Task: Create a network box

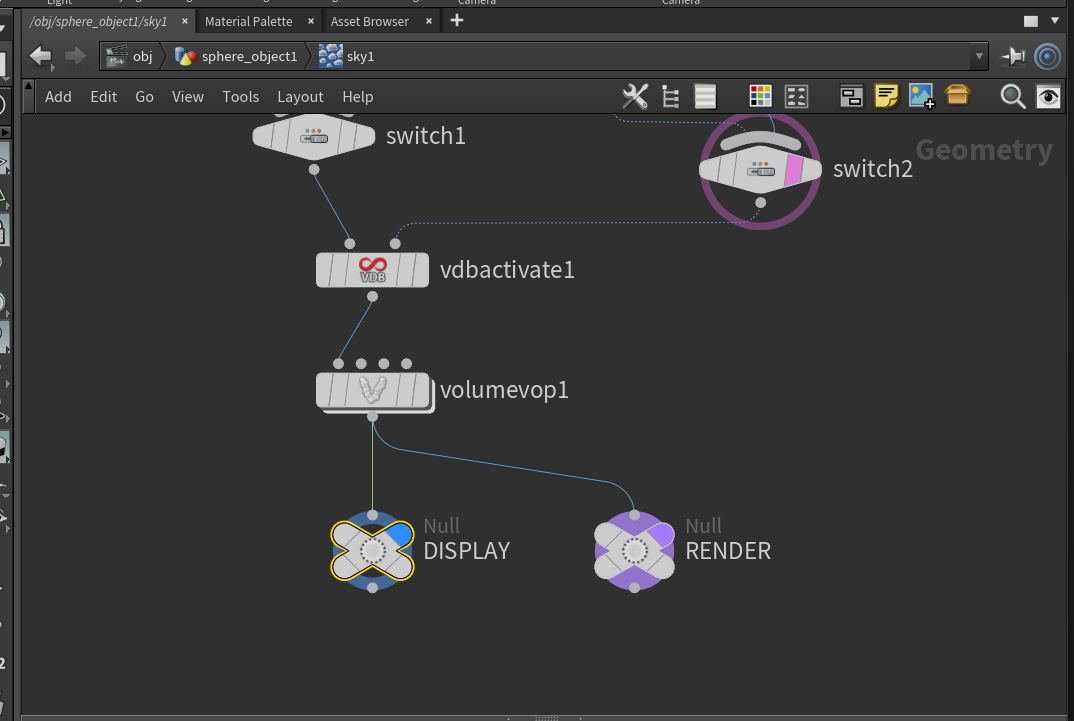Action: click(851, 97)
